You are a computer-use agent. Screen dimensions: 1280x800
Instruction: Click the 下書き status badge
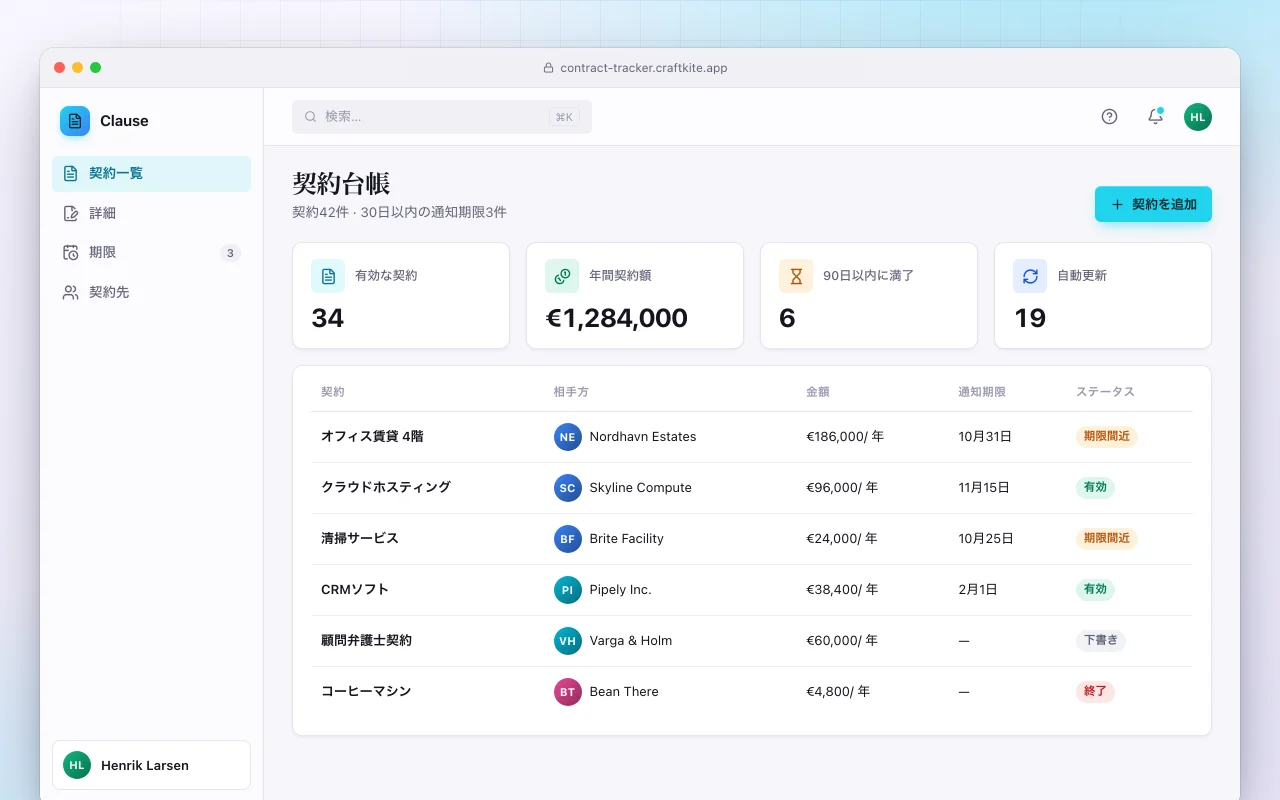(1101, 641)
